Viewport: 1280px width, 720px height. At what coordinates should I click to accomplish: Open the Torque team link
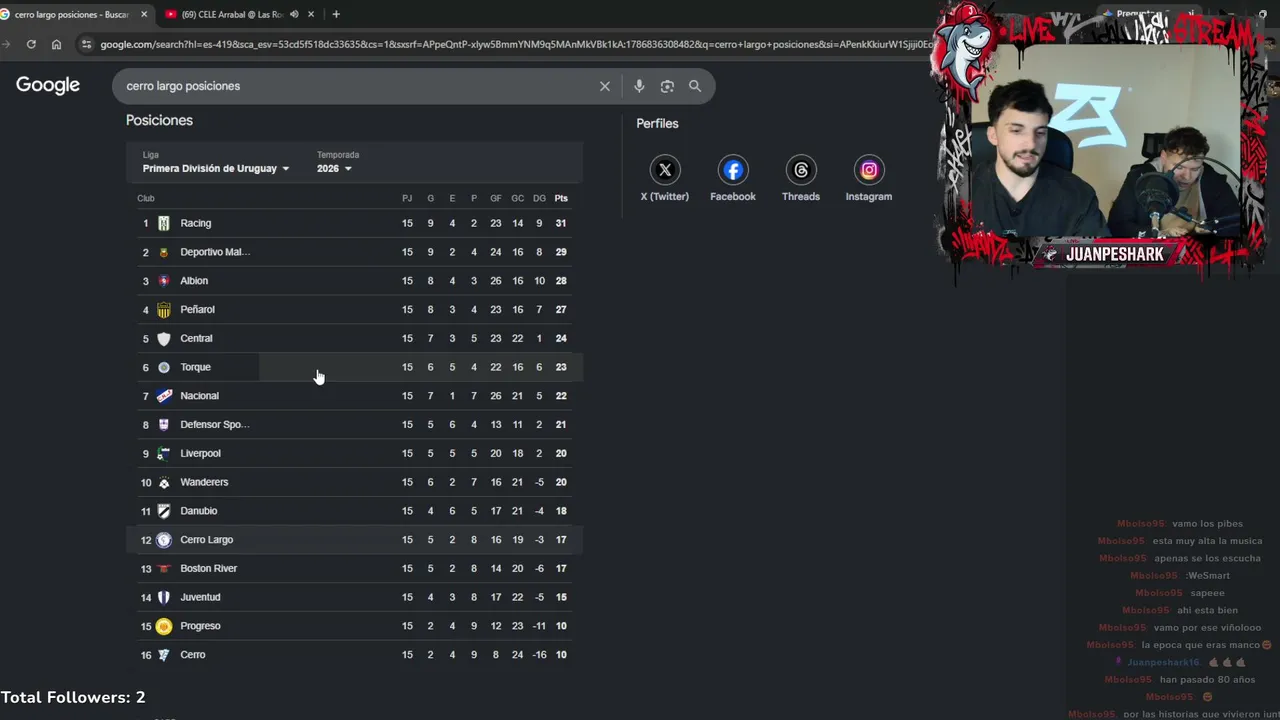click(195, 367)
